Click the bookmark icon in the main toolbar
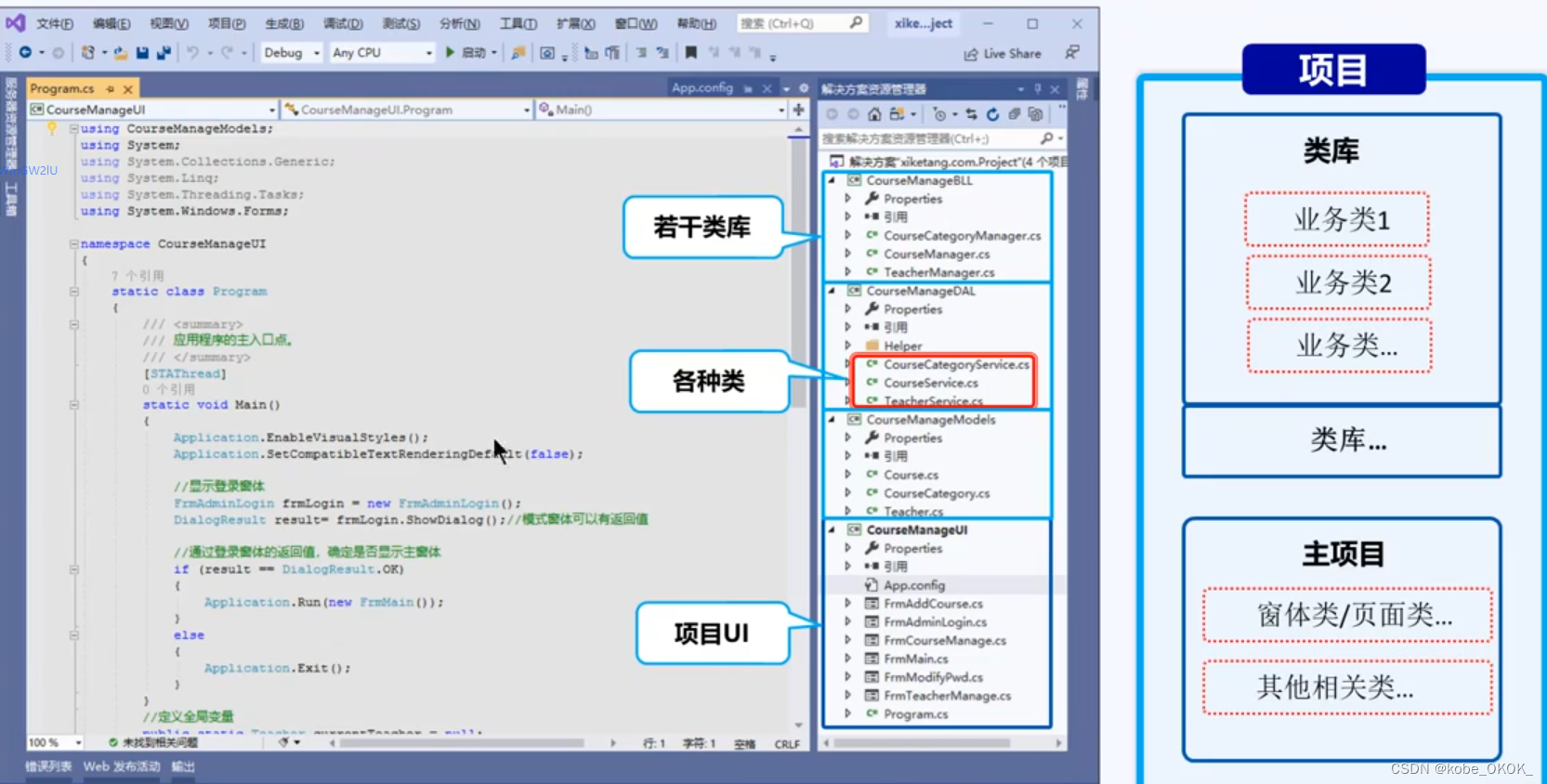 [x=690, y=53]
